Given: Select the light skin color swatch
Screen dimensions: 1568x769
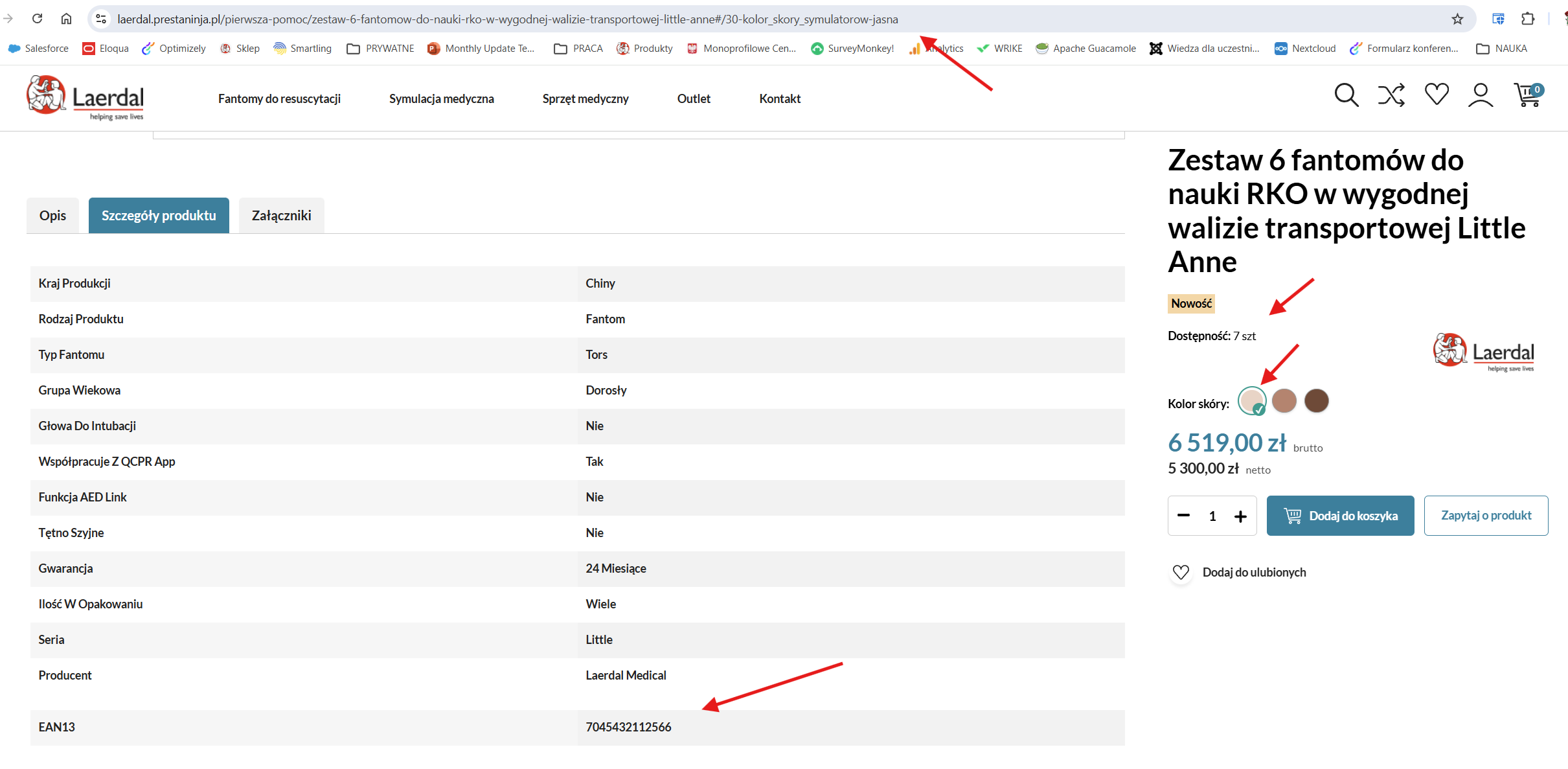Looking at the screenshot, I should 1251,400.
